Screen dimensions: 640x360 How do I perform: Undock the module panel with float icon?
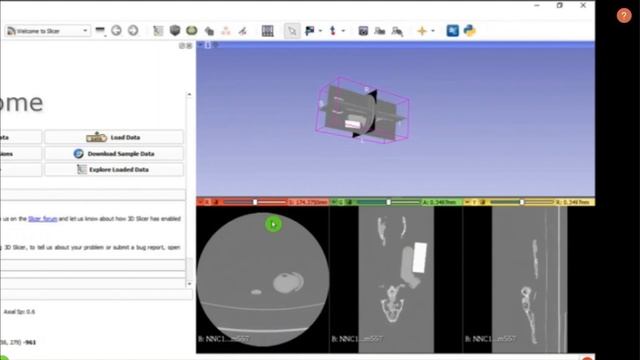pos(182,46)
